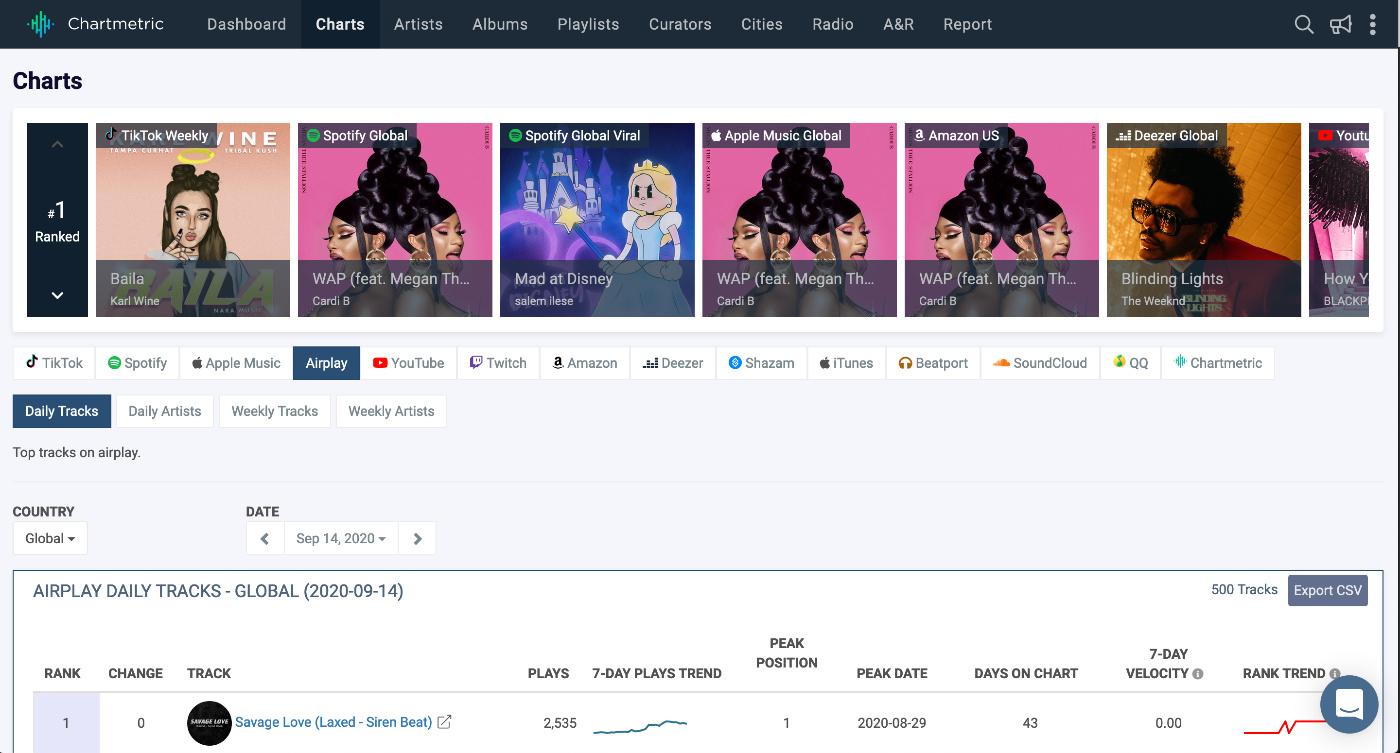The height and width of the screenshot is (753, 1400).
Task: Open Deezer Global Blinding Lights card
Action: click(x=1204, y=220)
